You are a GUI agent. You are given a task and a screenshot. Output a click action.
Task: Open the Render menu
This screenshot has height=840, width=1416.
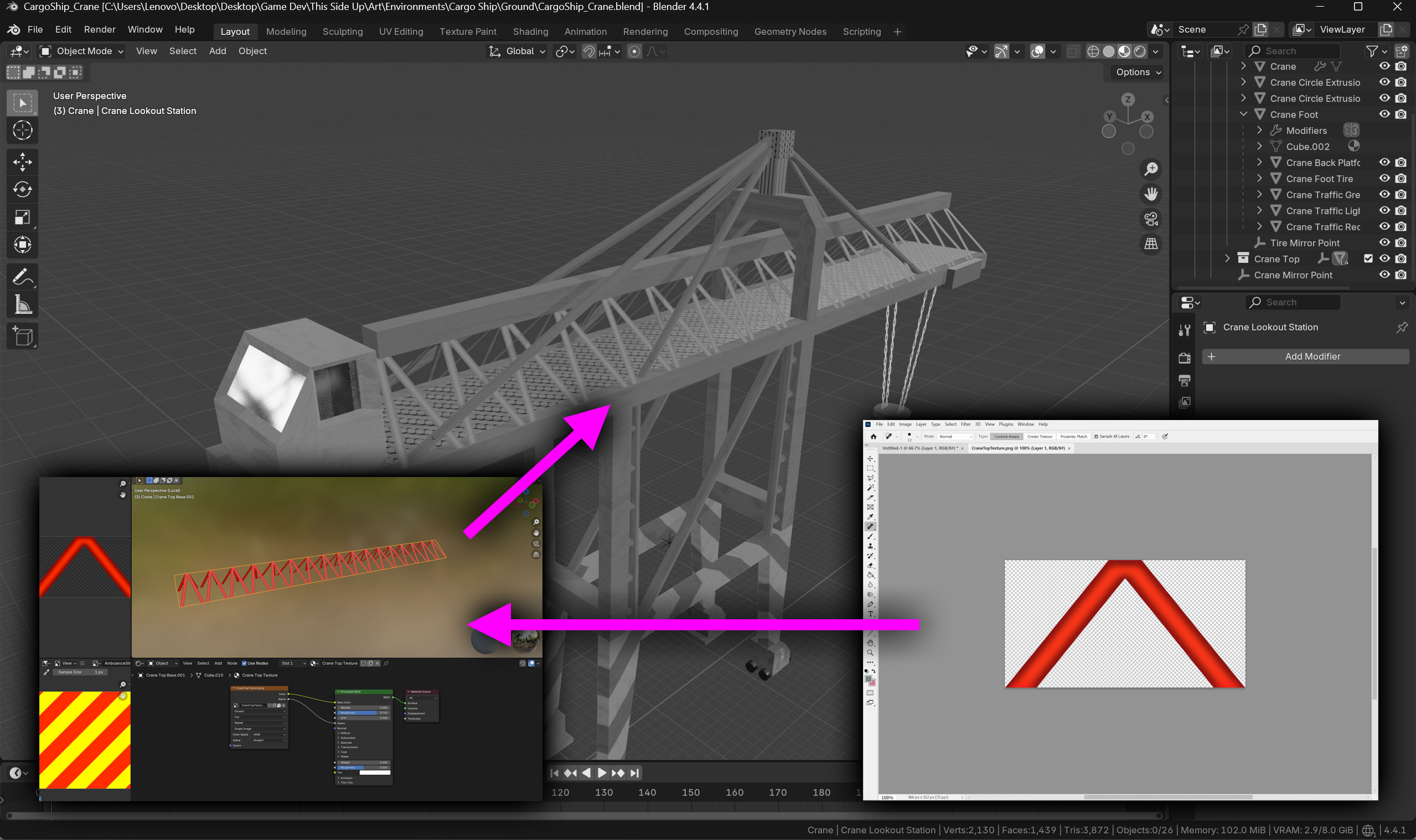tap(99, 29)
